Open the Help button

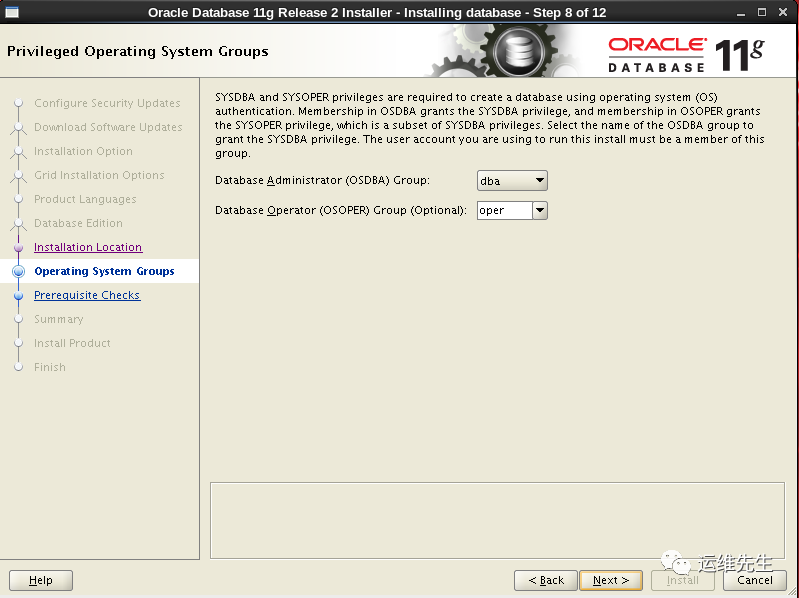[x=41, y=580]
